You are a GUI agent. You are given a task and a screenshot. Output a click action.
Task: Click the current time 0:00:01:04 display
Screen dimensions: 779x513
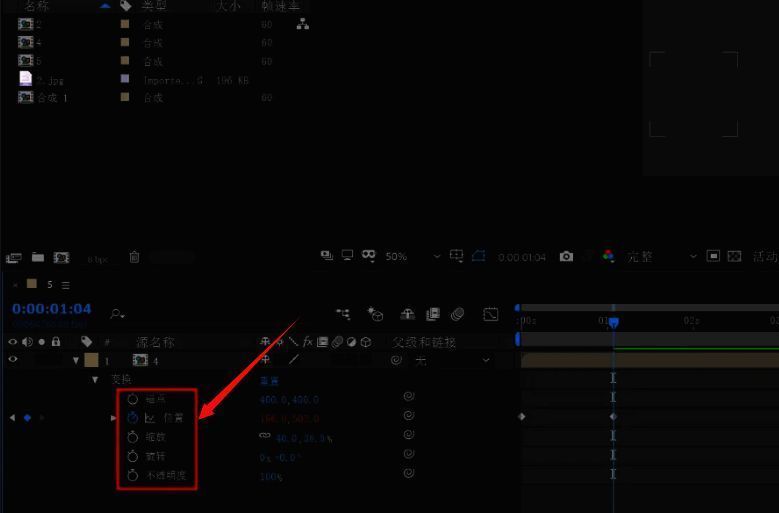pos(52,309)
